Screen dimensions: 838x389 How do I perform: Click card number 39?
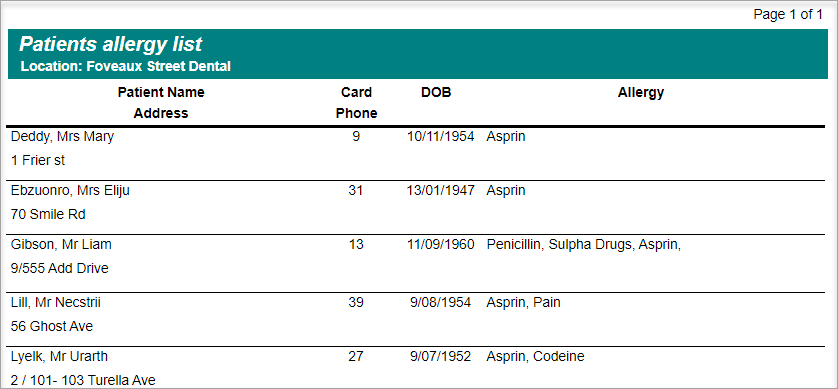point(356,302)
